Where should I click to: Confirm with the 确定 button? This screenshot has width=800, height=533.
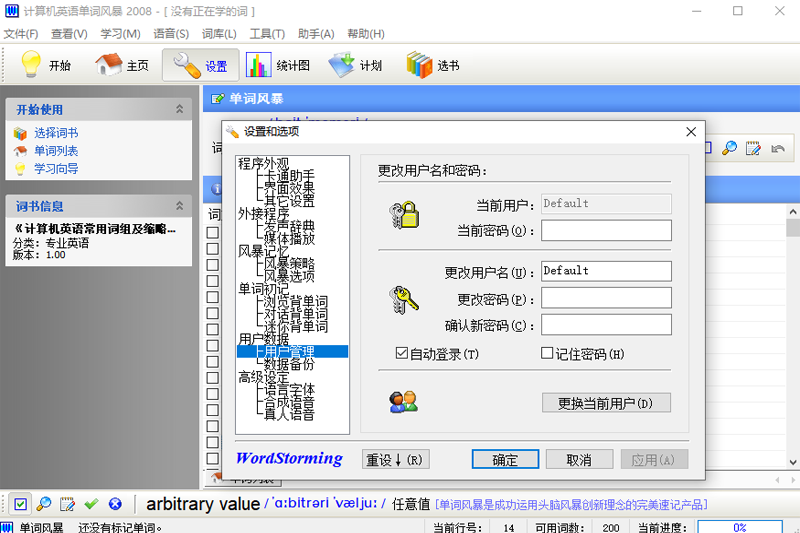click(505, 459)
